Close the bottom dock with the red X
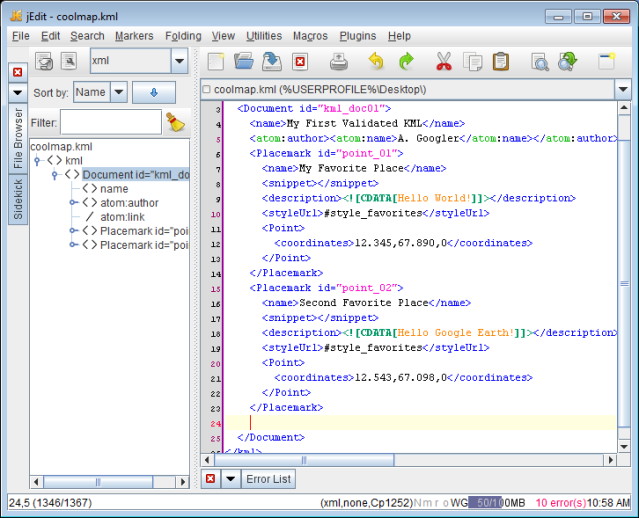The image size is (639, 518). (211, 478)
